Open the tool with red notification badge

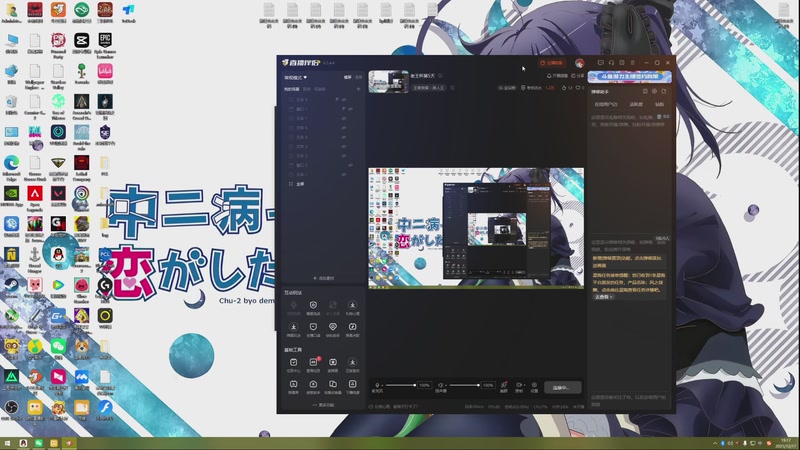click(313, 364)
